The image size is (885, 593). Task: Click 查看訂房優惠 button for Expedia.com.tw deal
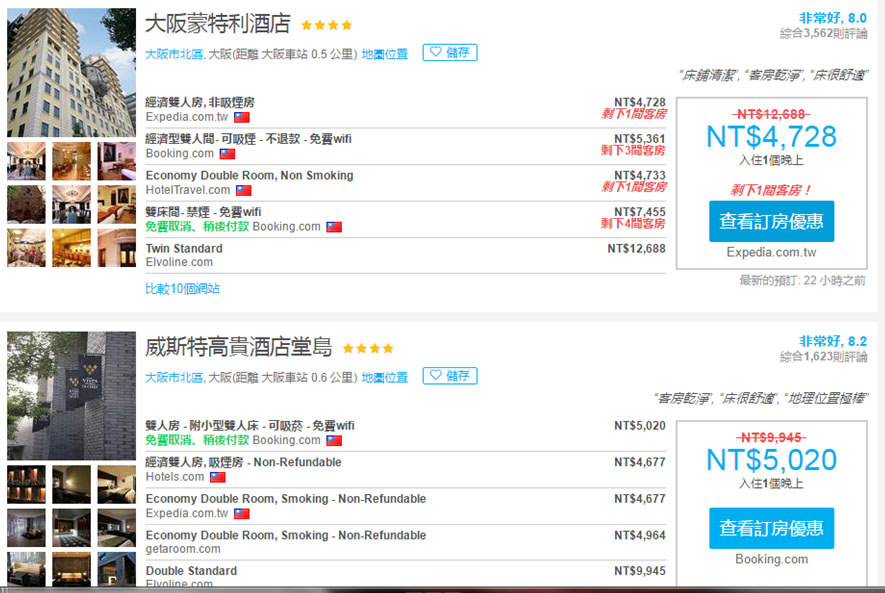(771, 221)
